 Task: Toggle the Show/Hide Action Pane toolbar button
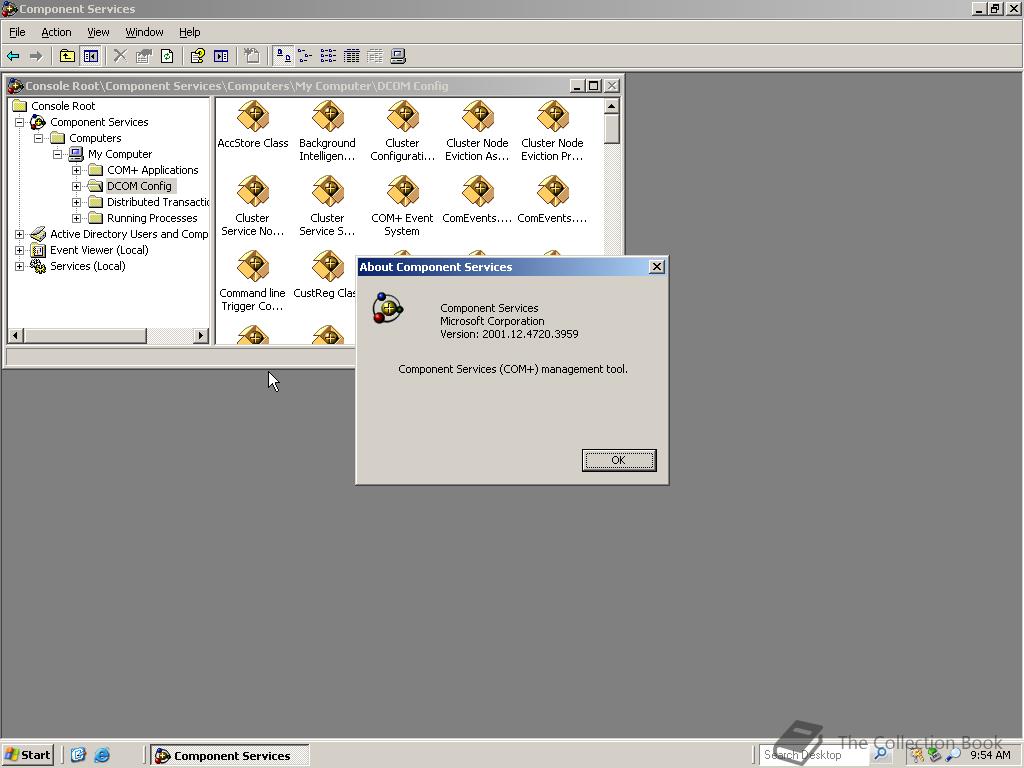point(221,56)
